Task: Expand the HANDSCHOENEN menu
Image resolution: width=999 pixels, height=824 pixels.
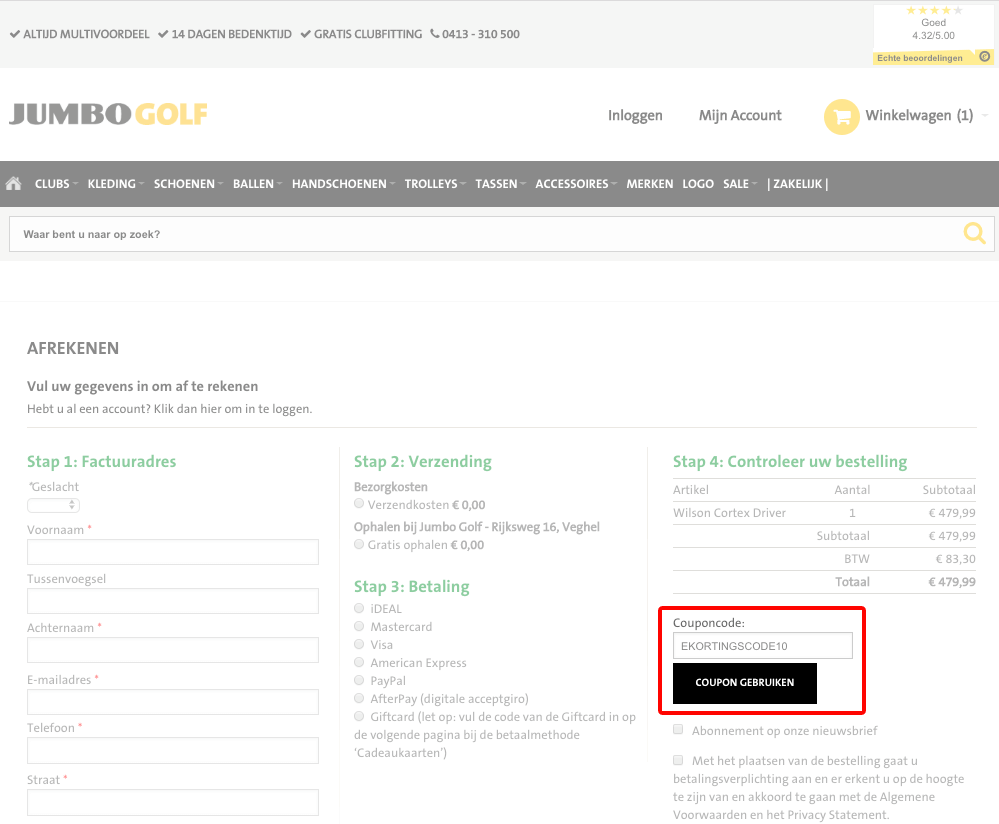Action: [x=343, y=184]
